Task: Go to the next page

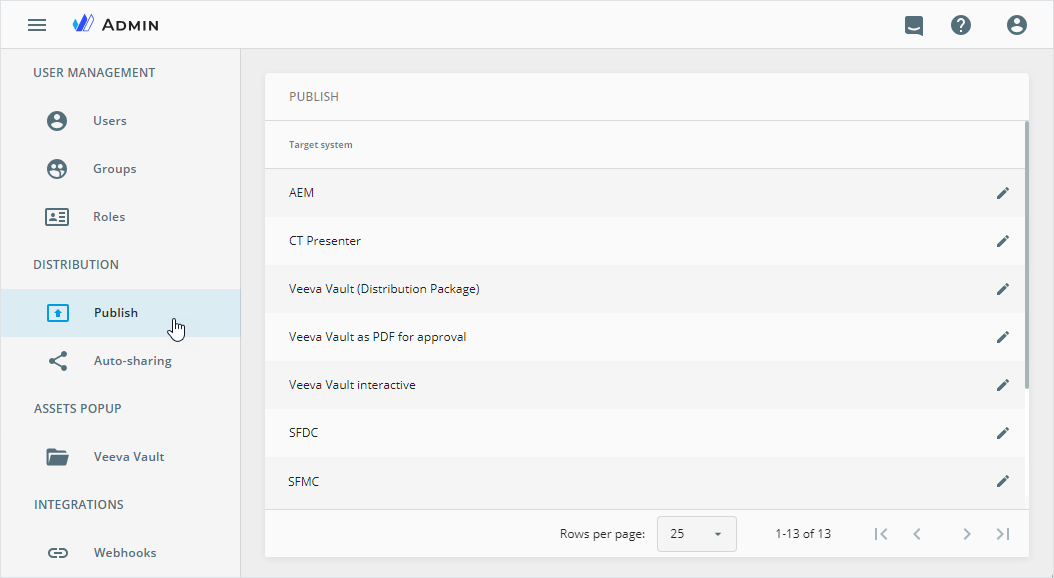Action: pyautogui.click(x=966, y=534)
